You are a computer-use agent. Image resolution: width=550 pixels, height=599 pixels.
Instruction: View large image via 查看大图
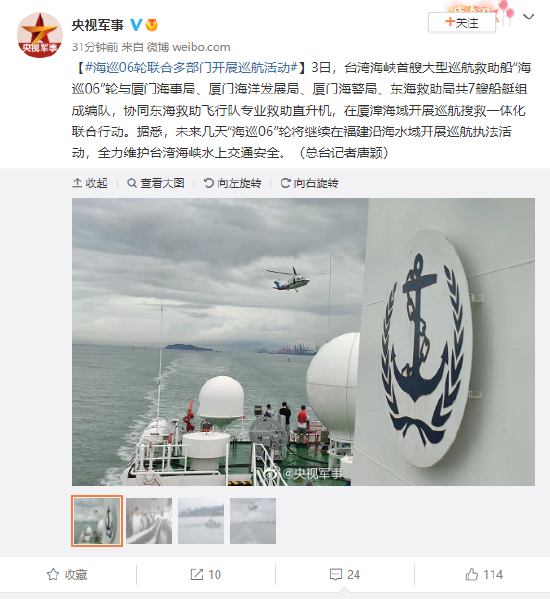tap(156, 183)
